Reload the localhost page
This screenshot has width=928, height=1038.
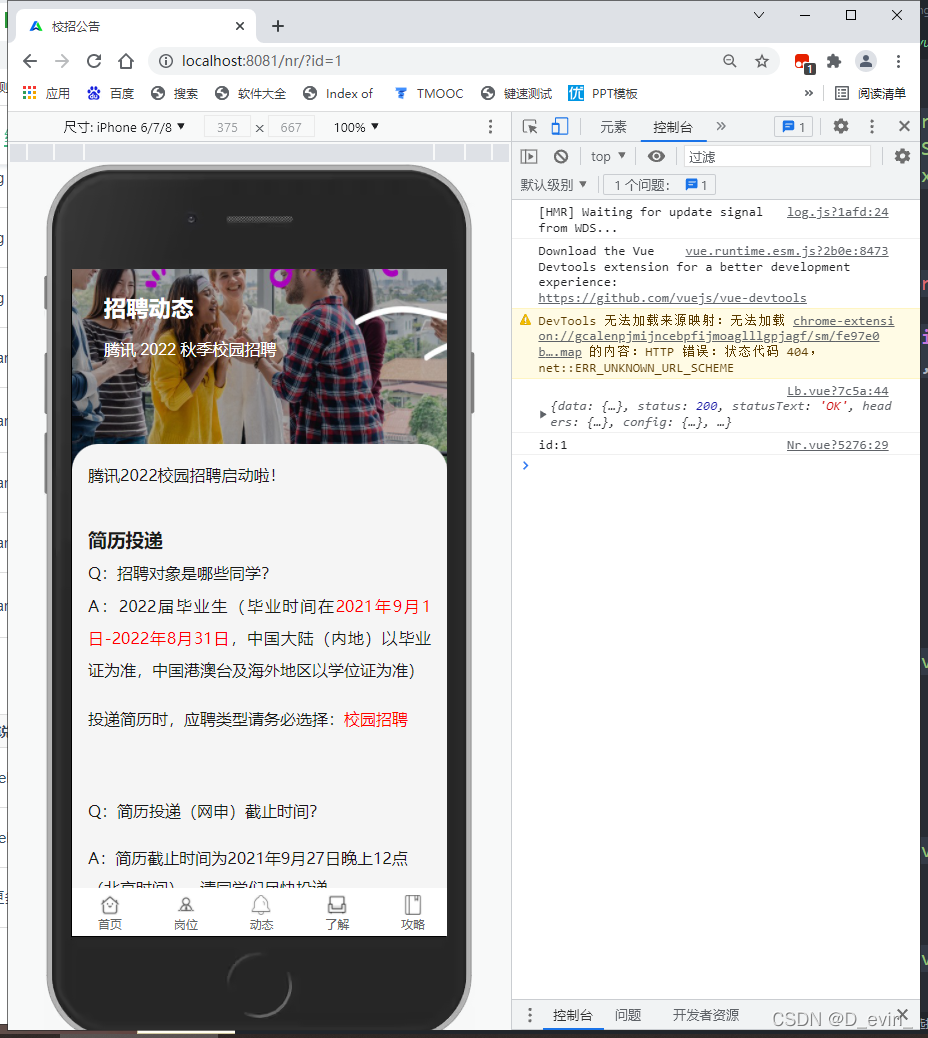pyautogui.click(x=94, y=62)
